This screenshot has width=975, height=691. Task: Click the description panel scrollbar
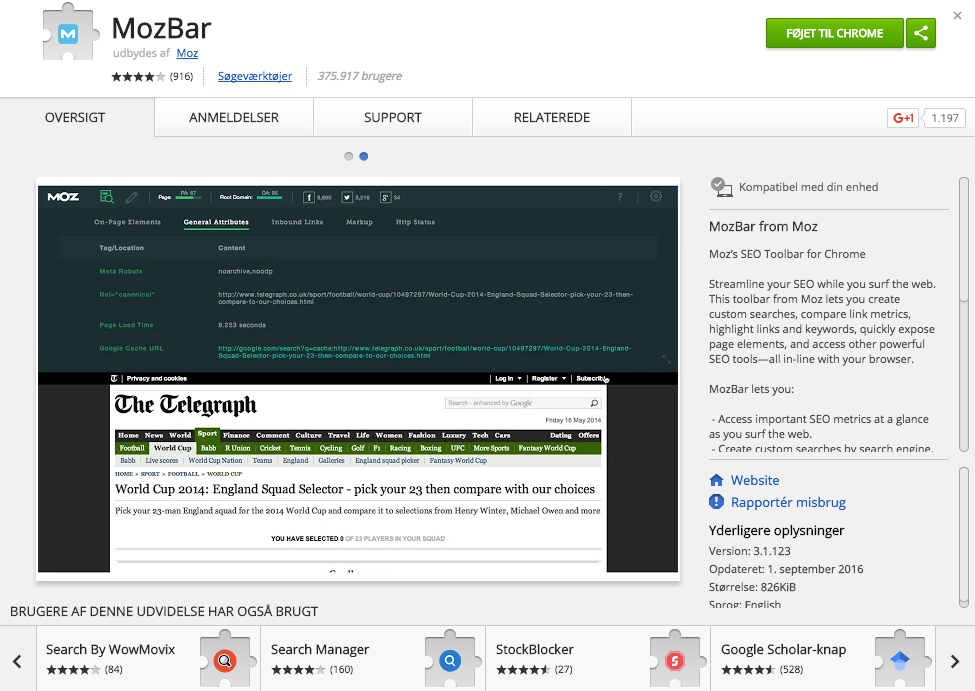click(x=964, y=314)
